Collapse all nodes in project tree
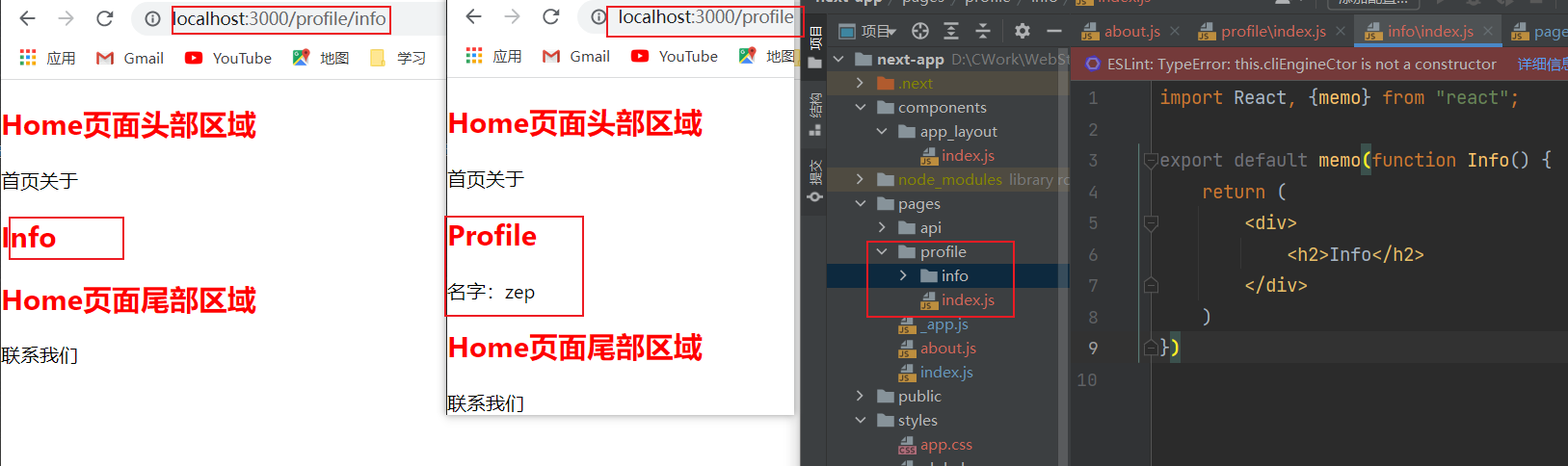 983,31
